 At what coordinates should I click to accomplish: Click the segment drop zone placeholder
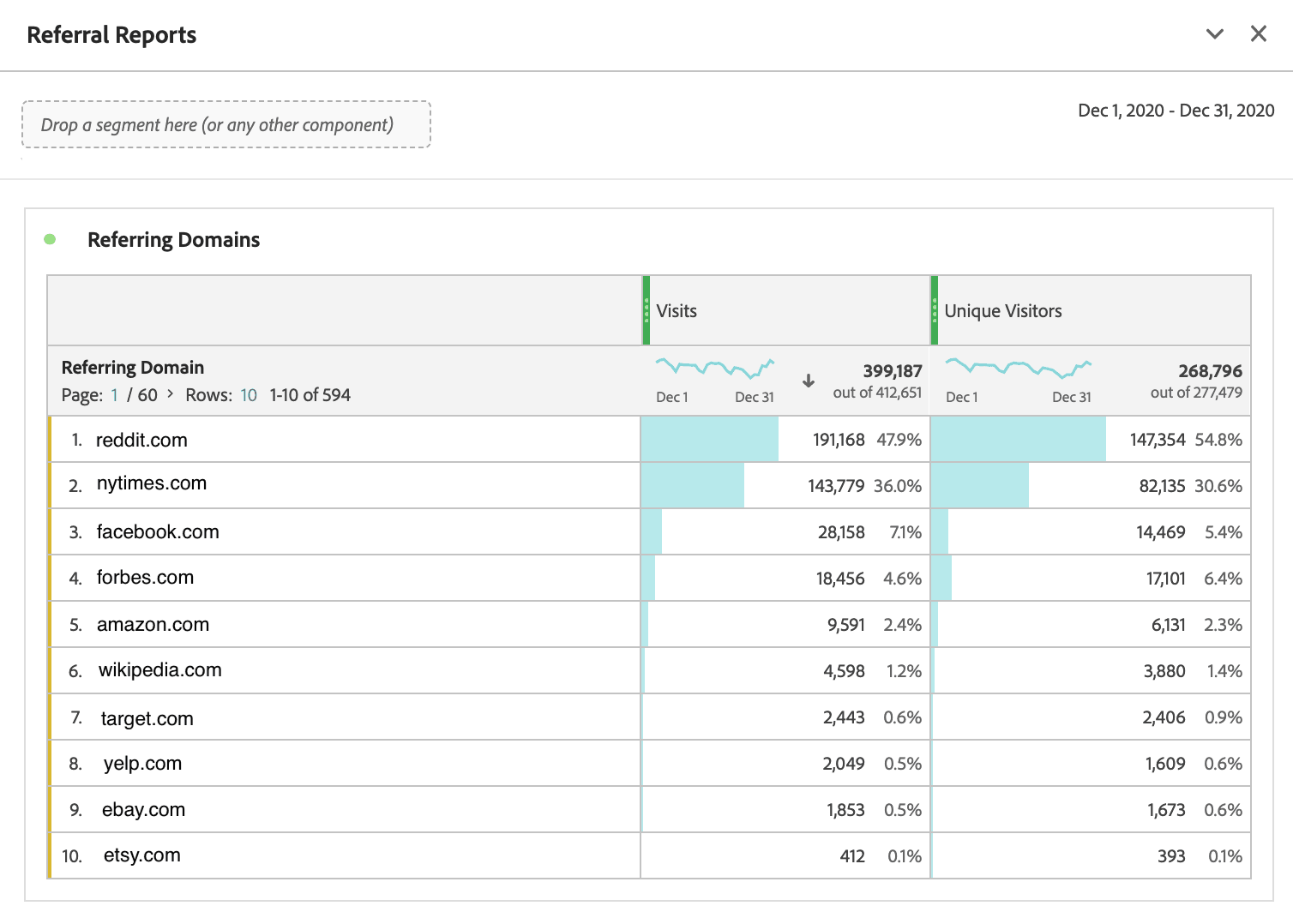pos(226,124)
